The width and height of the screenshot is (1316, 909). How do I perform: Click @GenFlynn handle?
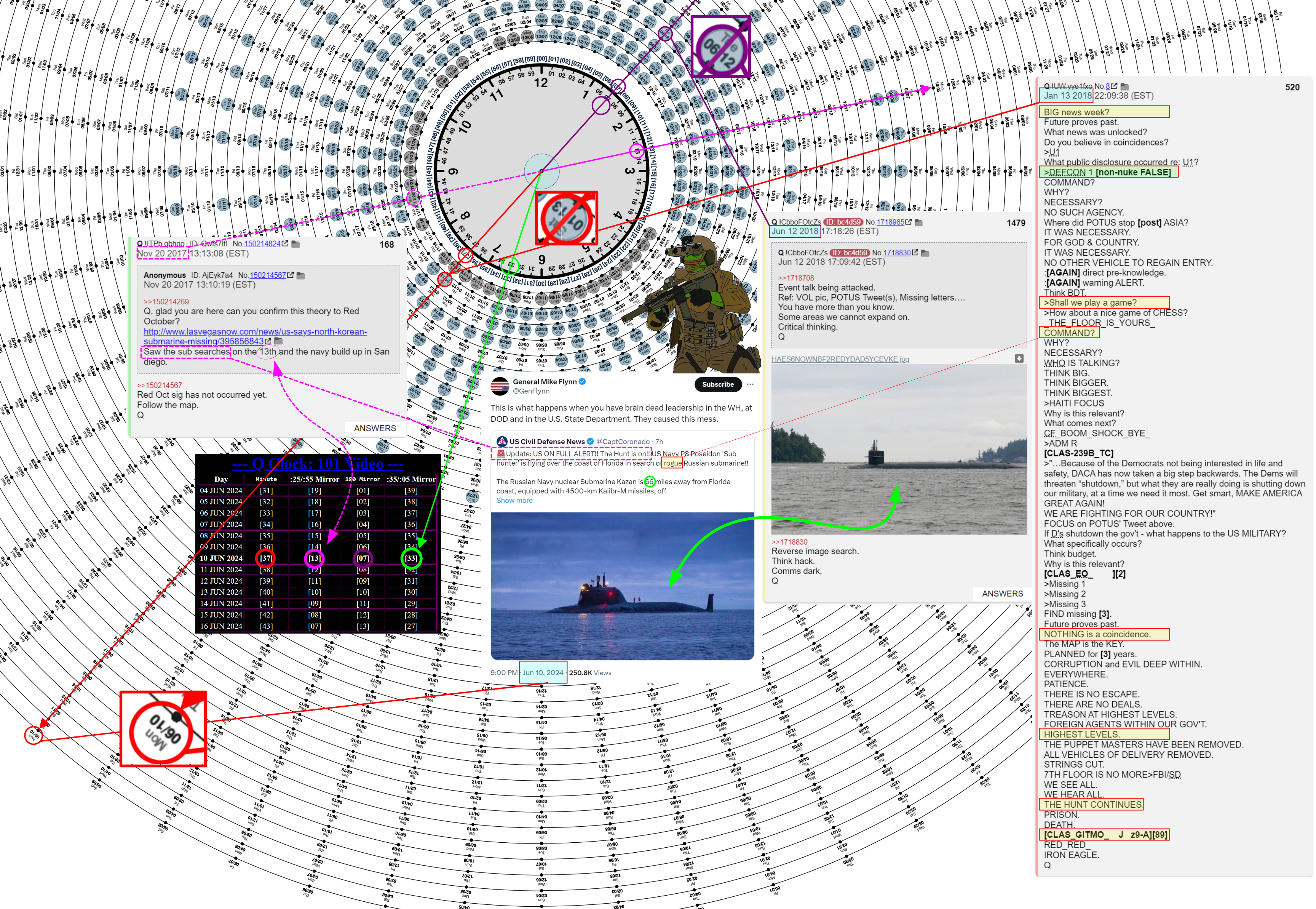coord(531,391)
